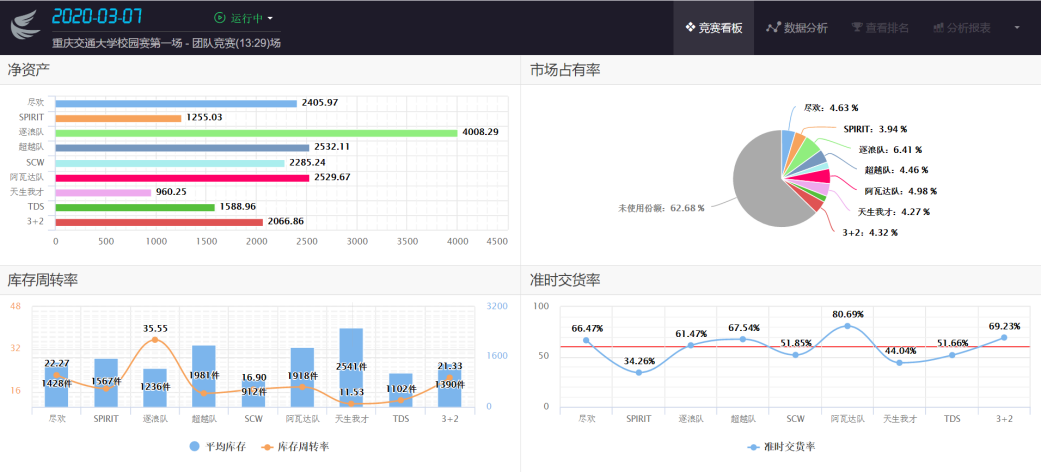Image resolution: width=1041 pixels, height=472 pixels.
Task: Click the 查看排名 trophy icon
Action: (857, 28)
